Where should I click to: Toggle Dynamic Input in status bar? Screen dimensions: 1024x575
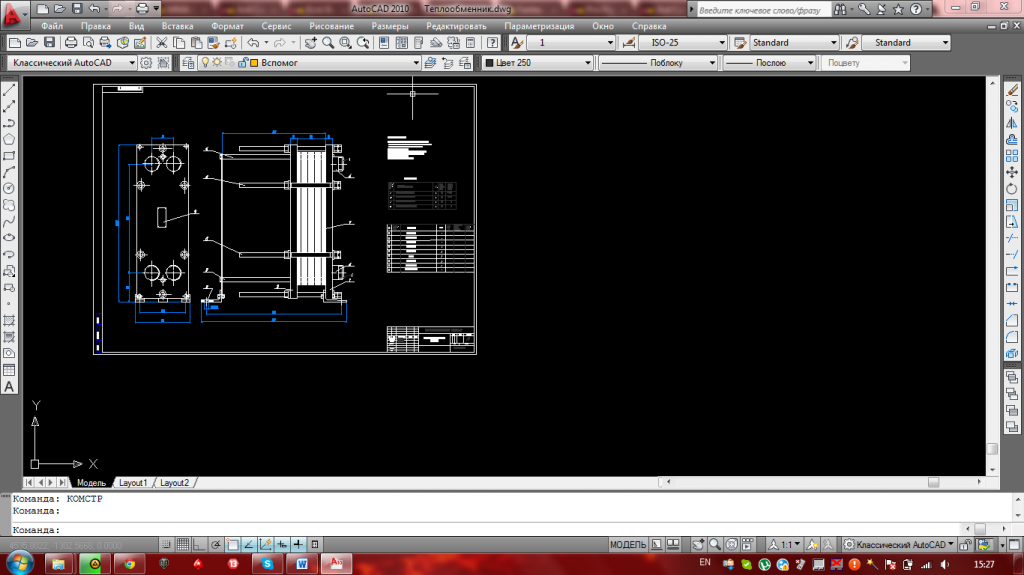coord(281,544)
